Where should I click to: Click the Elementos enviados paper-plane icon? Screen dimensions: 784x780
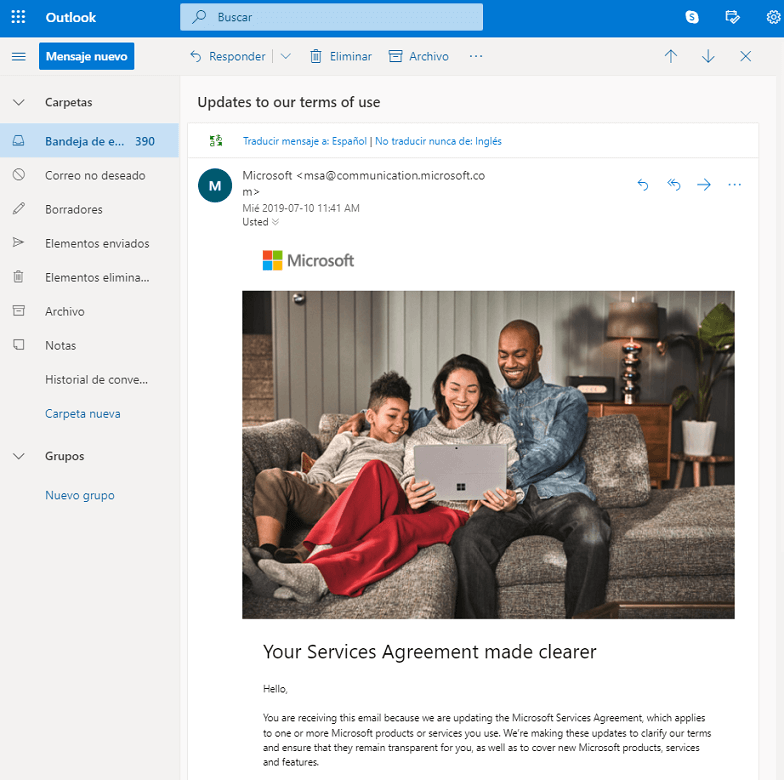point(18,242)
